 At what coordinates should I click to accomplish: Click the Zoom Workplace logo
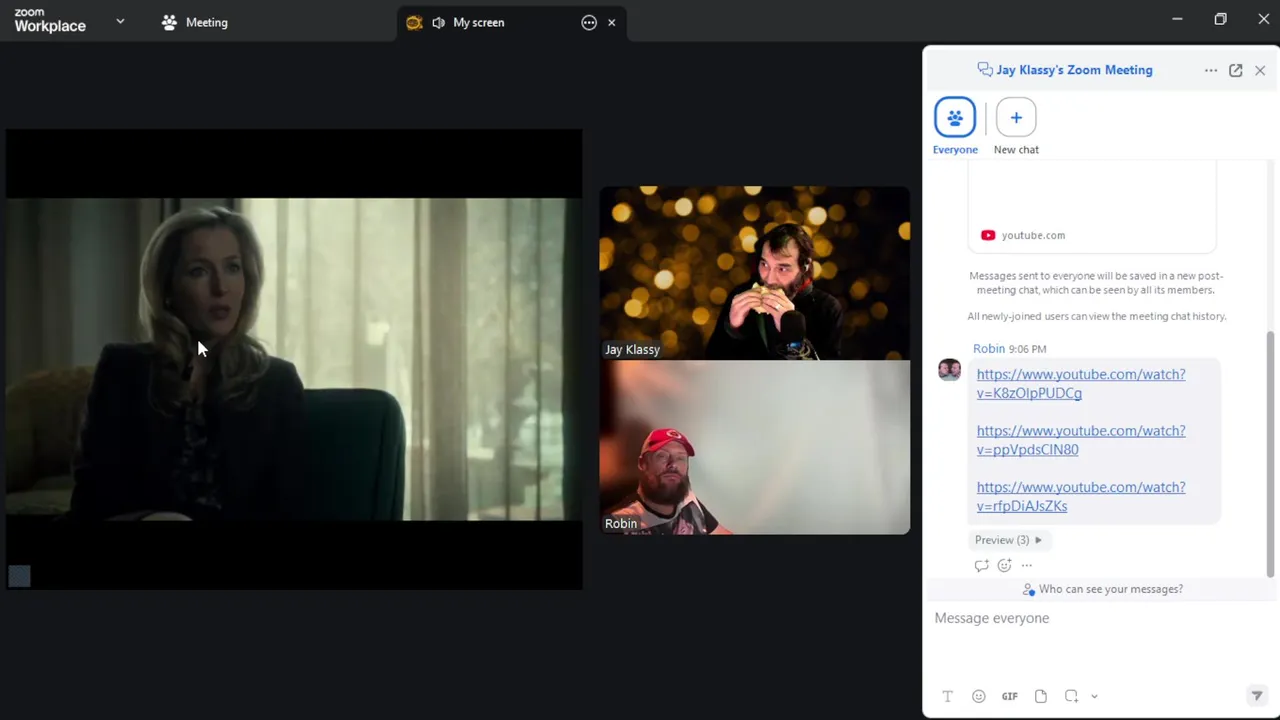(50, 21)
